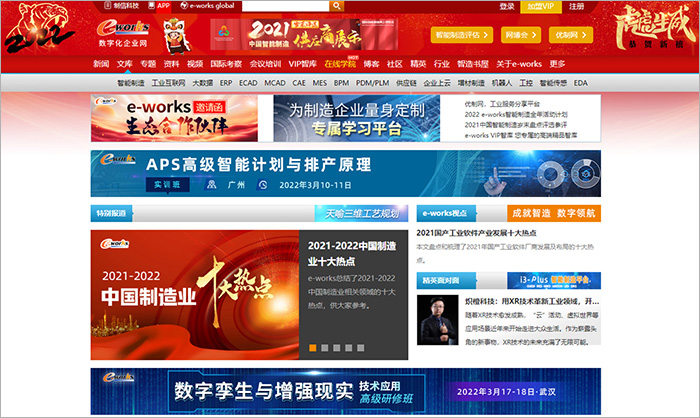This screenshot has height=418, width=700.
Task: Open the e-works global site link
Action: [208, 6]
